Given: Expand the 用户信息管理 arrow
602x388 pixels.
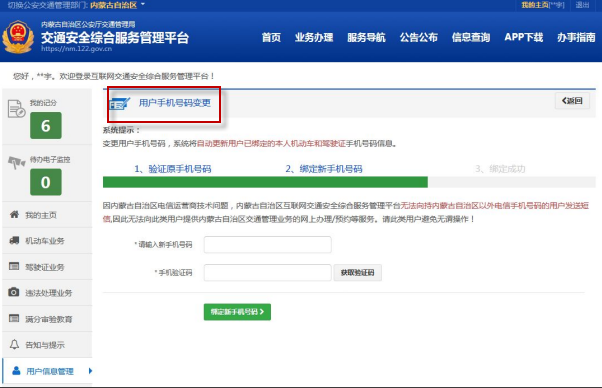Looking at the screenshot, I should coord(90,371).
